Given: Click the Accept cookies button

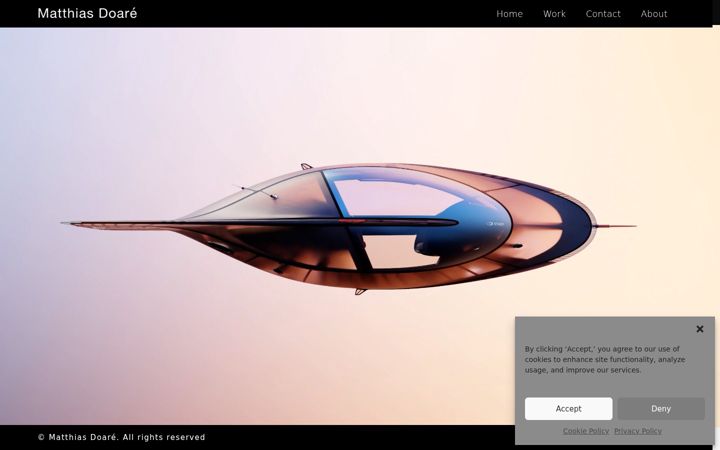Looking at the screenshot, I should 568,409.
